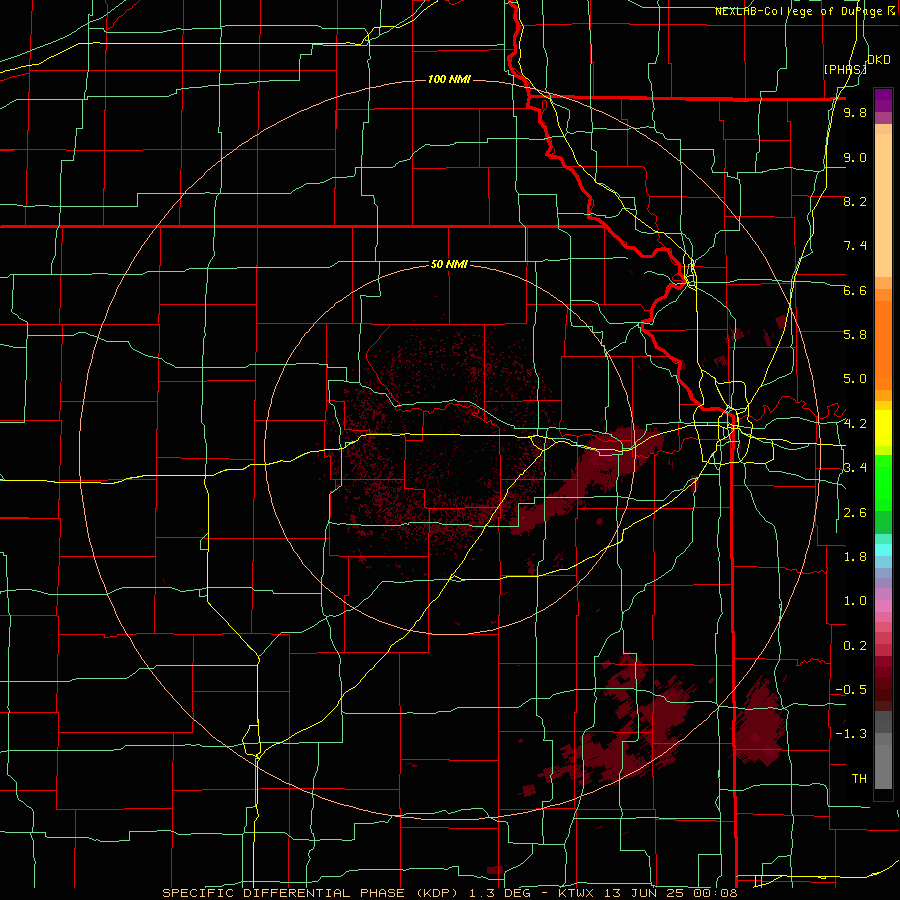Click the "NEXLAB-College of DuPage" credit text
The image size is (900, 900).
pos(800,11)
